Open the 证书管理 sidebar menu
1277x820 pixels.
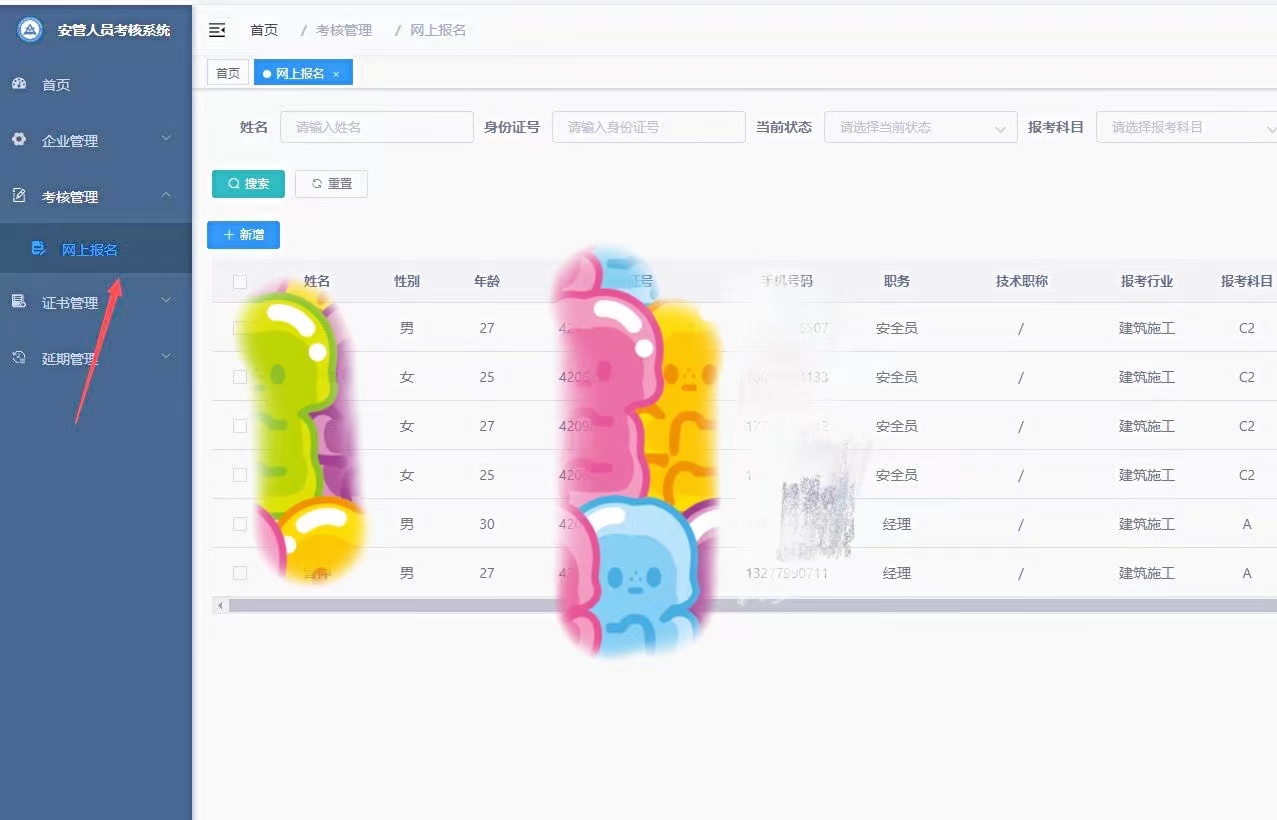[96, 303]
